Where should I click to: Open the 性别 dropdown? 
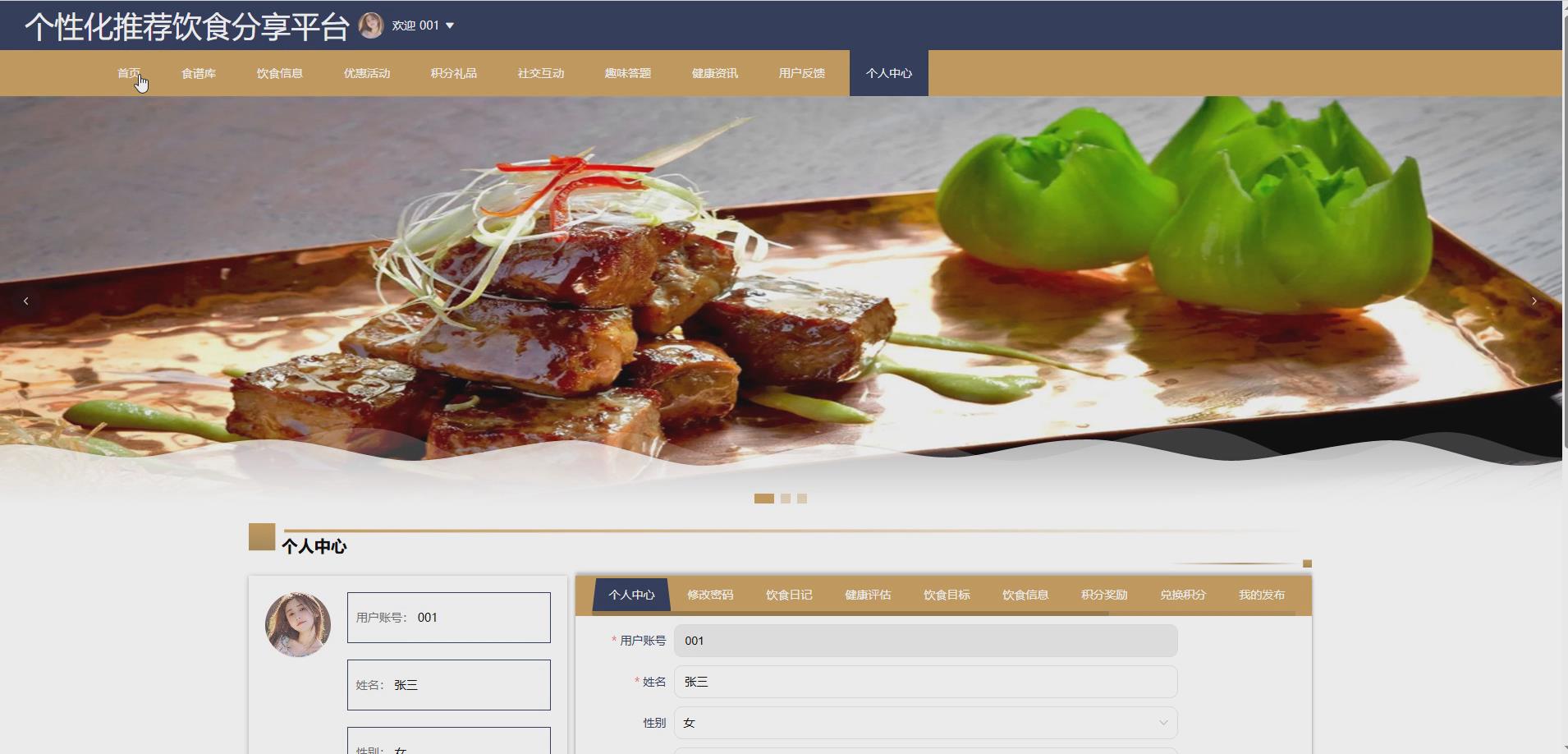click(926, 723)
